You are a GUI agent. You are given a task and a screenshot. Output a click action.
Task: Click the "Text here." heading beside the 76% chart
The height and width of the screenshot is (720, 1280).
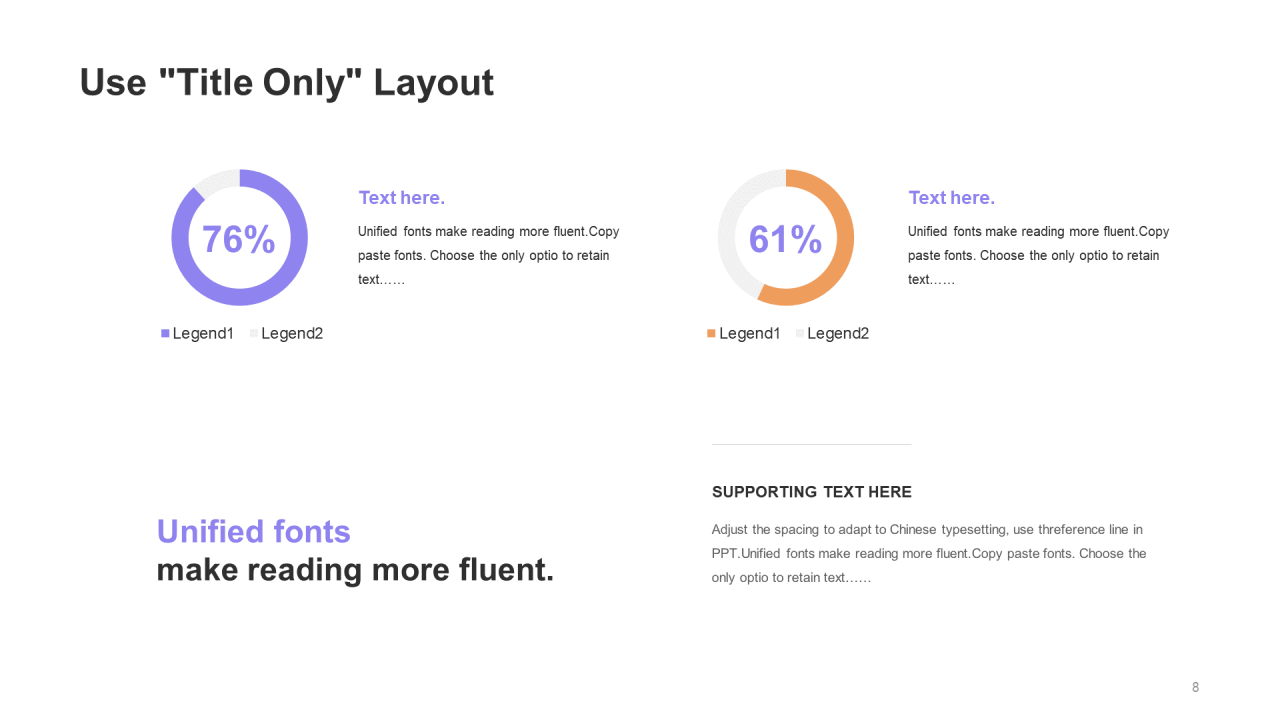tap(401, 198)
